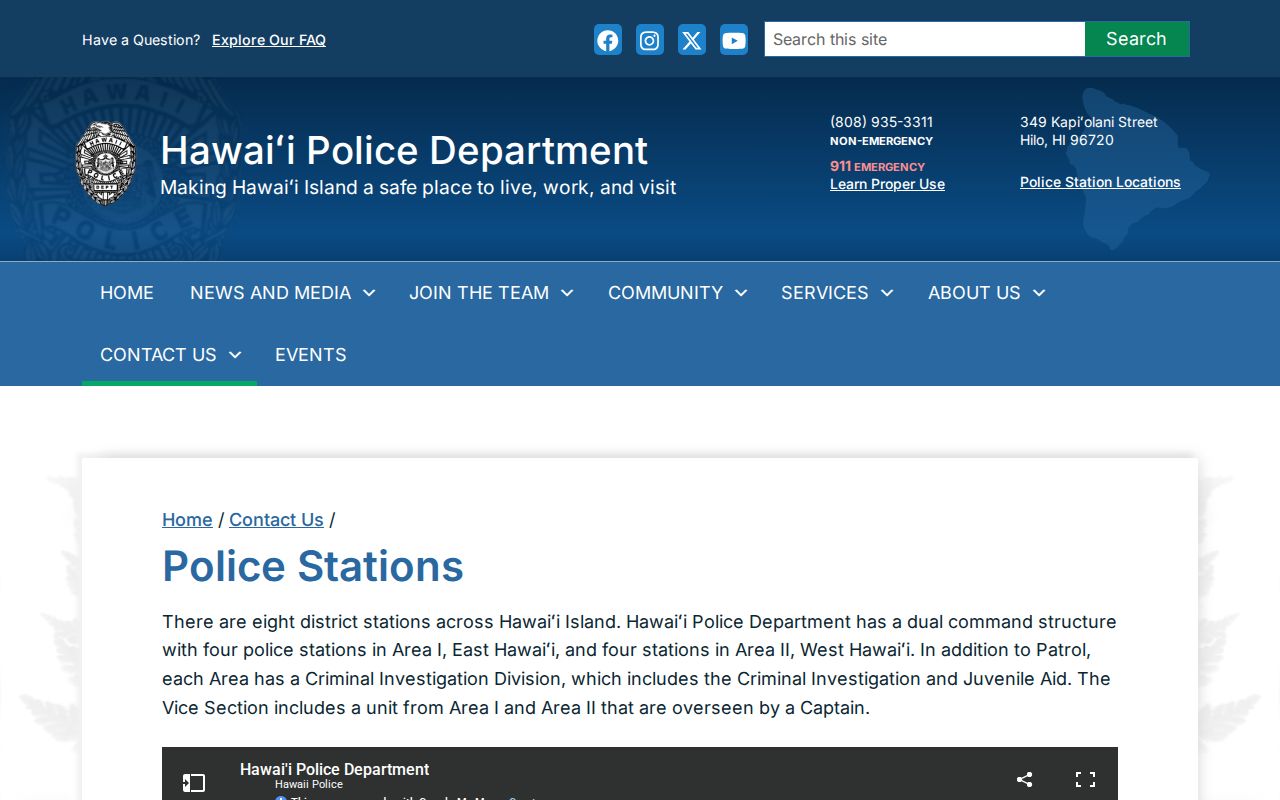
Task: Click the police badge logo
Action: click(x=106, y=164)
